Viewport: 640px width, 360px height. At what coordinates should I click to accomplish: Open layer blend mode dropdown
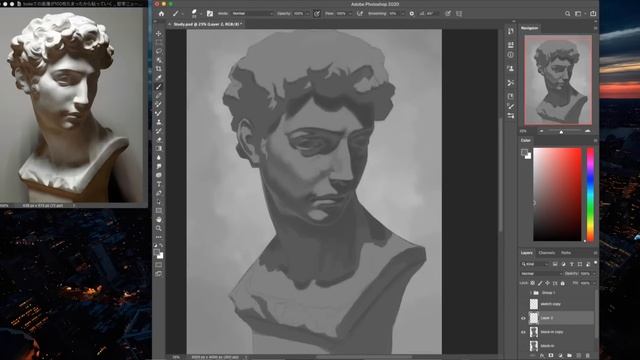click(x=541, y=273)
